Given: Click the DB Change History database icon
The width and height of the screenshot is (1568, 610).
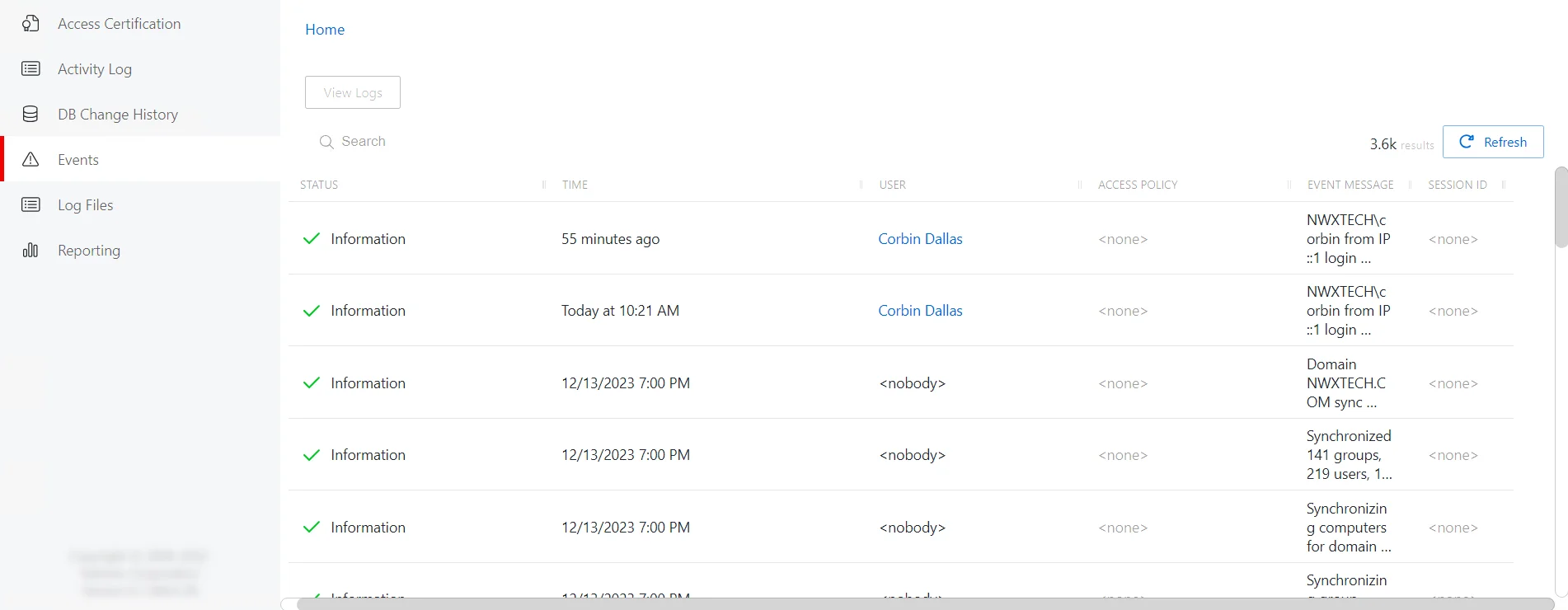Looking at the screenshot, I should point(31,114).
